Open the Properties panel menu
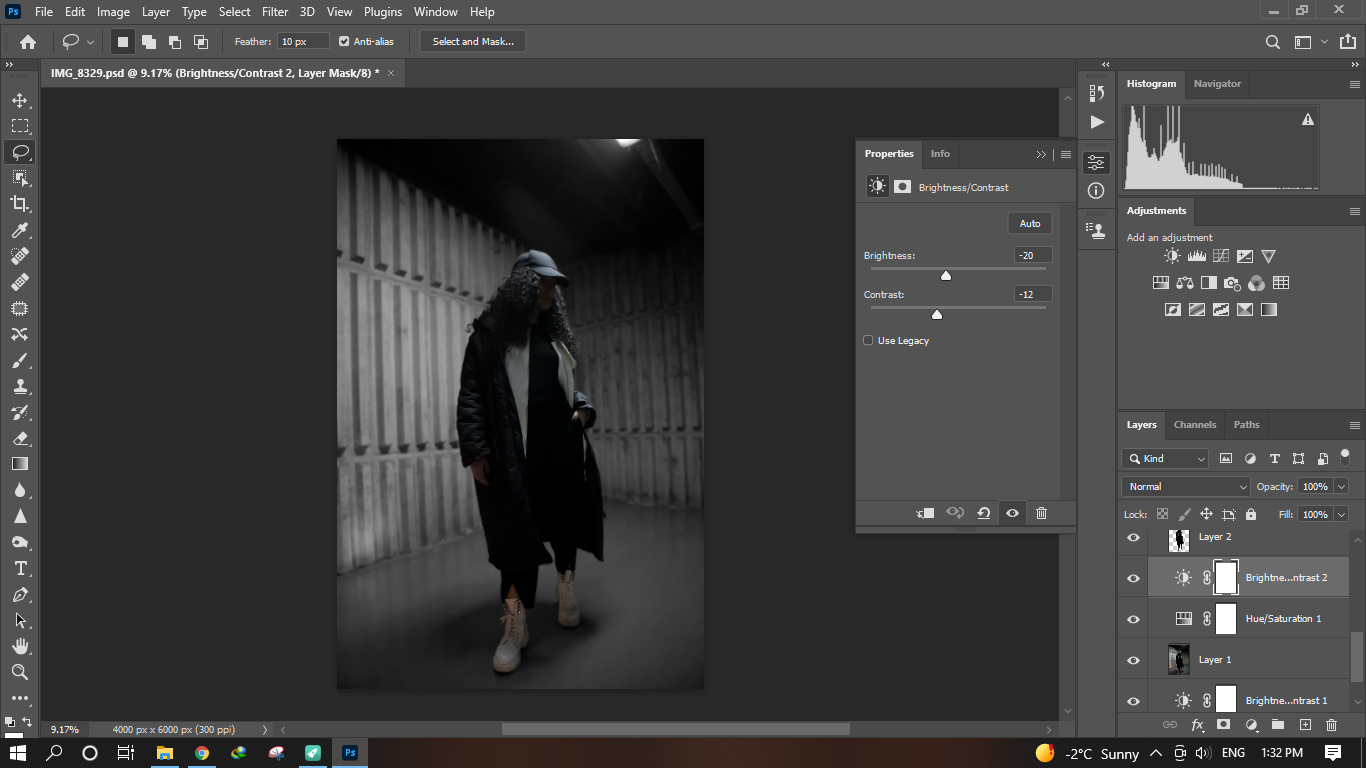The width and height of the screenshot is (1366, 768). tap(1066, 154)
